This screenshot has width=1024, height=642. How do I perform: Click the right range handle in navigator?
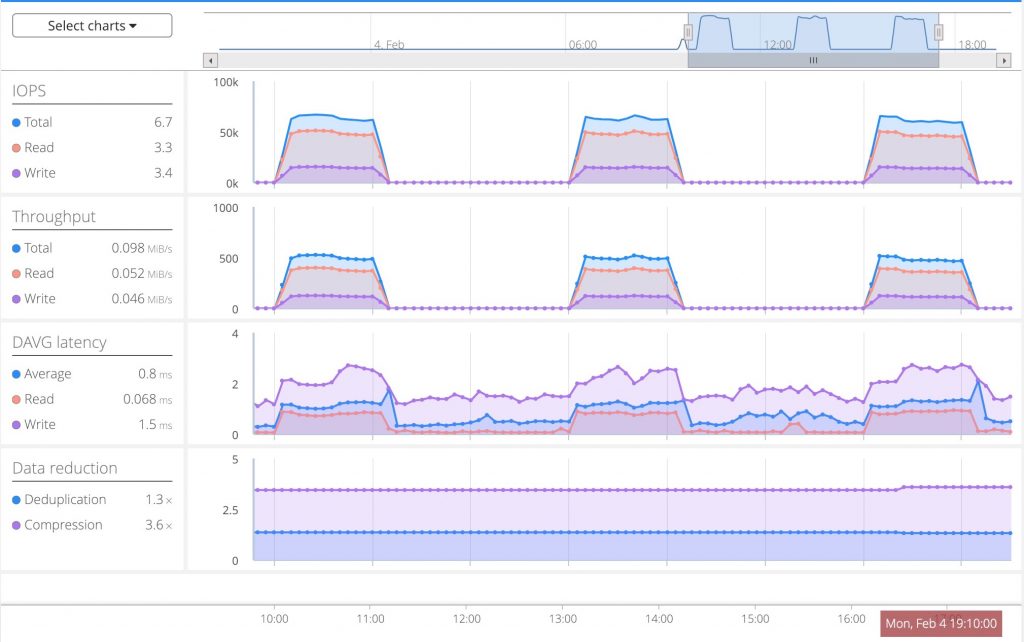(x=938, y=32)
